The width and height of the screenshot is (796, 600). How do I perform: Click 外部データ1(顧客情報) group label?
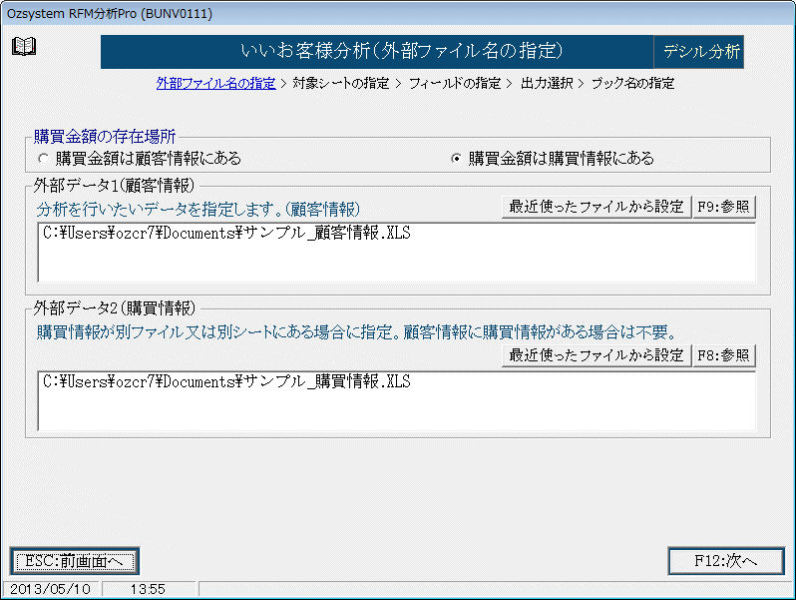click(114, 185)
